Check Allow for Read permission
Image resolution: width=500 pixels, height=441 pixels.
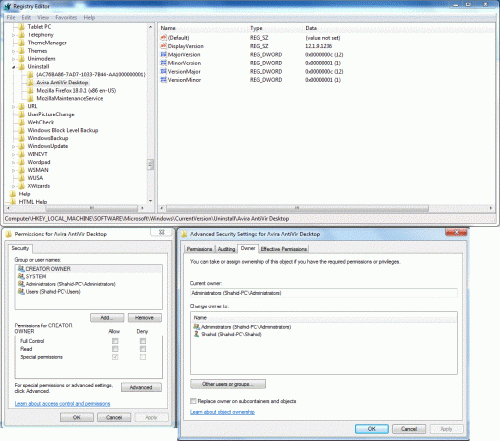[115, 349]
